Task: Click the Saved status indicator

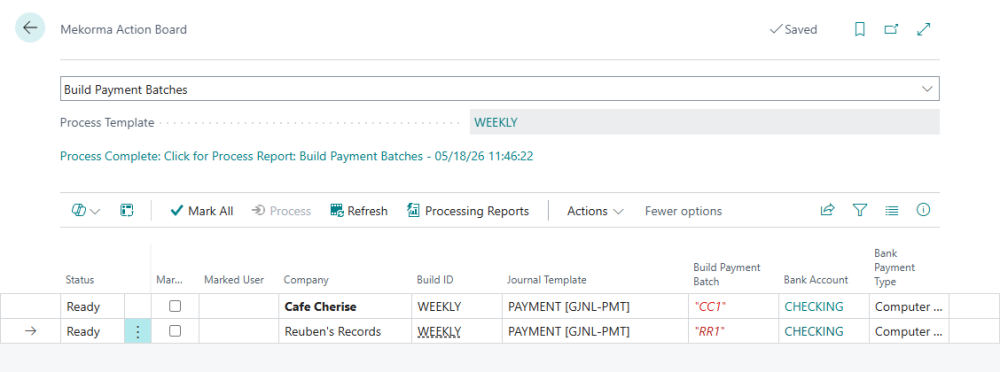Action: [793, 29]
